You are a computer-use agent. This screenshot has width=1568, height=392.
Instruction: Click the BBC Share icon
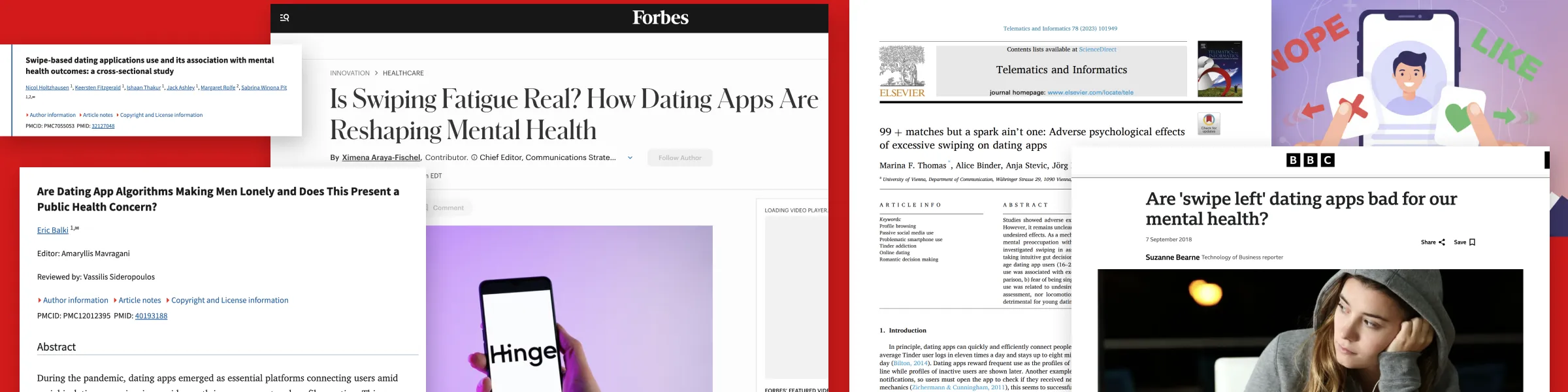pyautogui.click(x=1442, y=242)
